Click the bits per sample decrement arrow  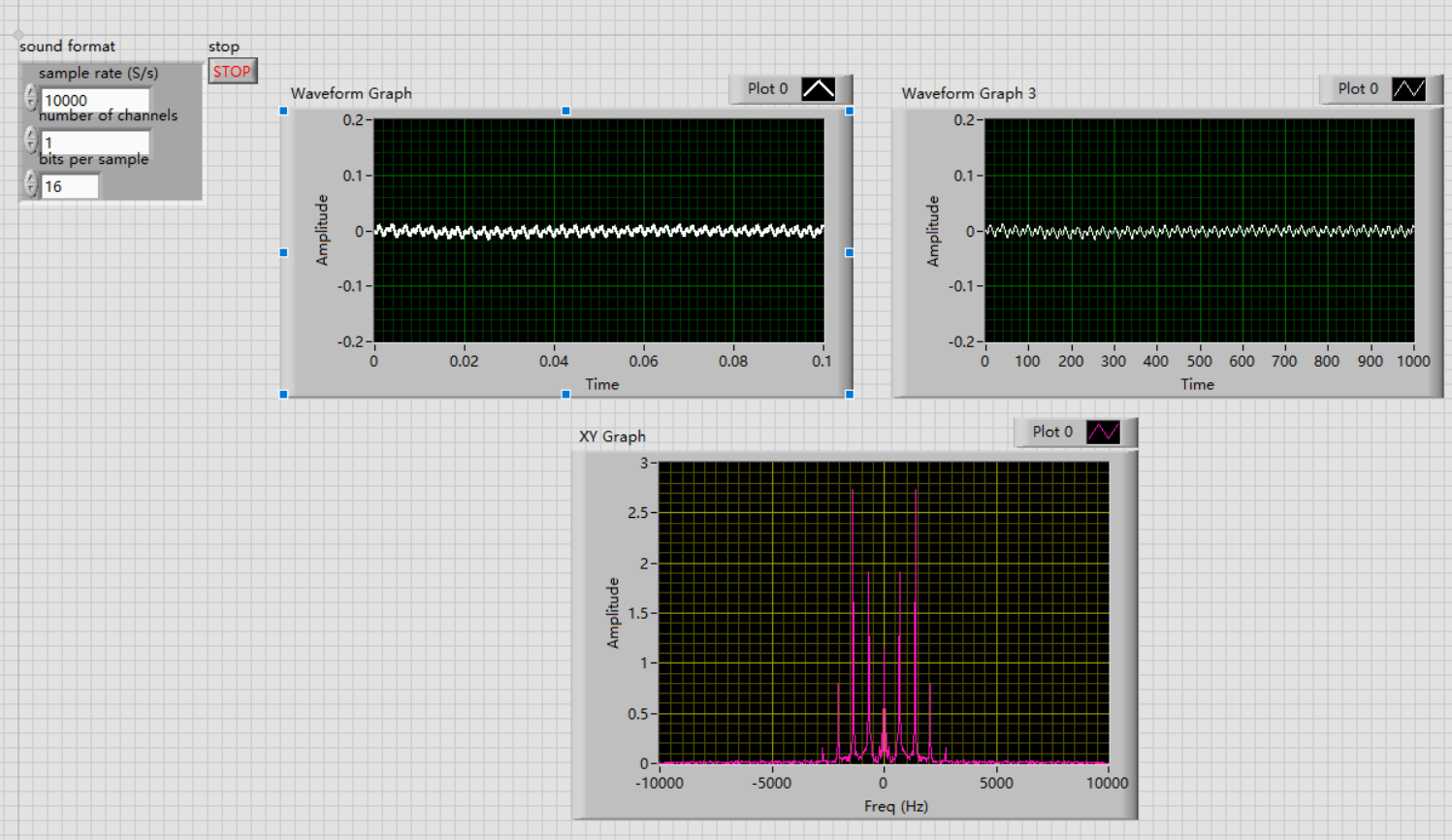pos(30,190)
